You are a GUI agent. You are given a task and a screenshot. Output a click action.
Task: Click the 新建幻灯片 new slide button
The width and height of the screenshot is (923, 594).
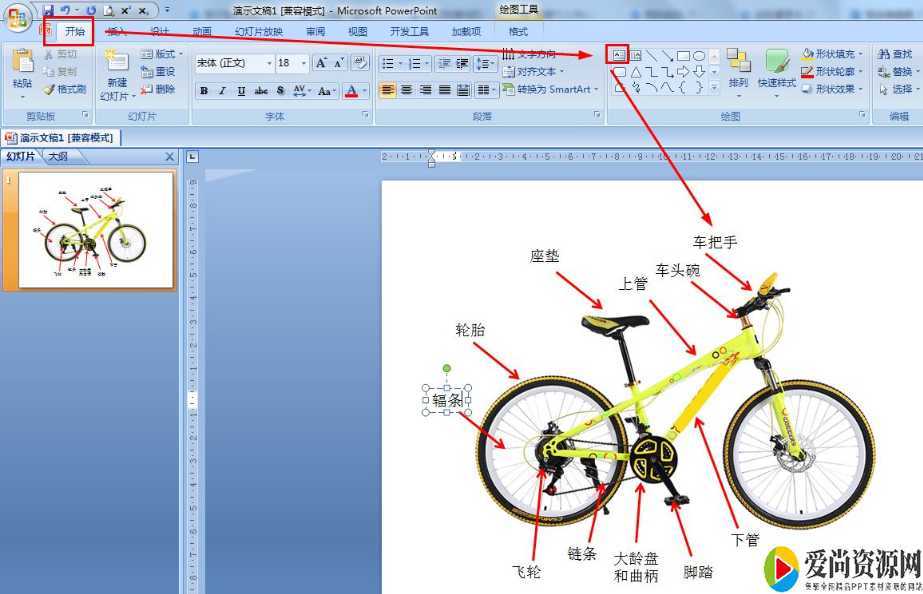coord(117,75)
